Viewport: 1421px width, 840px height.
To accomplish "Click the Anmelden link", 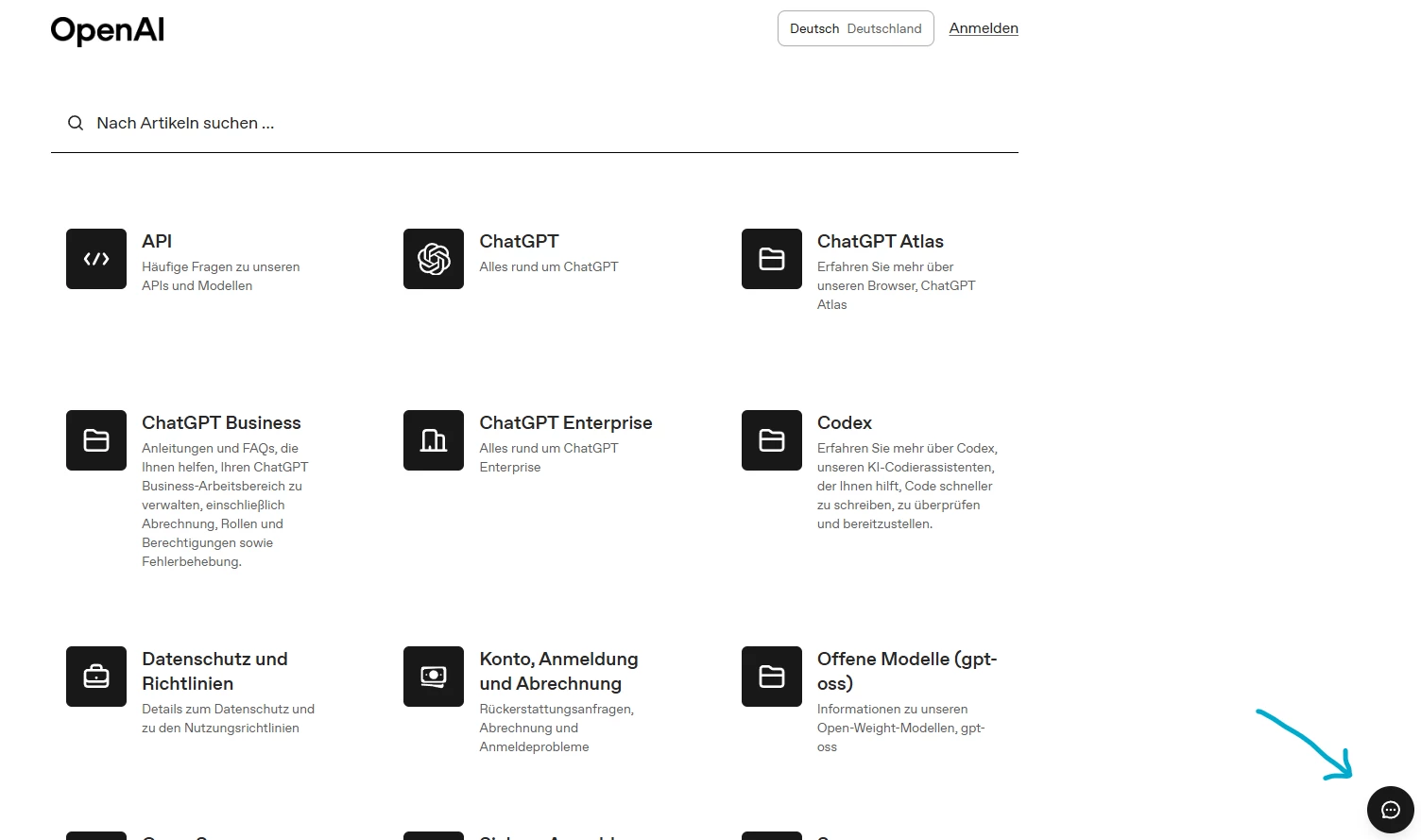I will (x=984, y=28).
